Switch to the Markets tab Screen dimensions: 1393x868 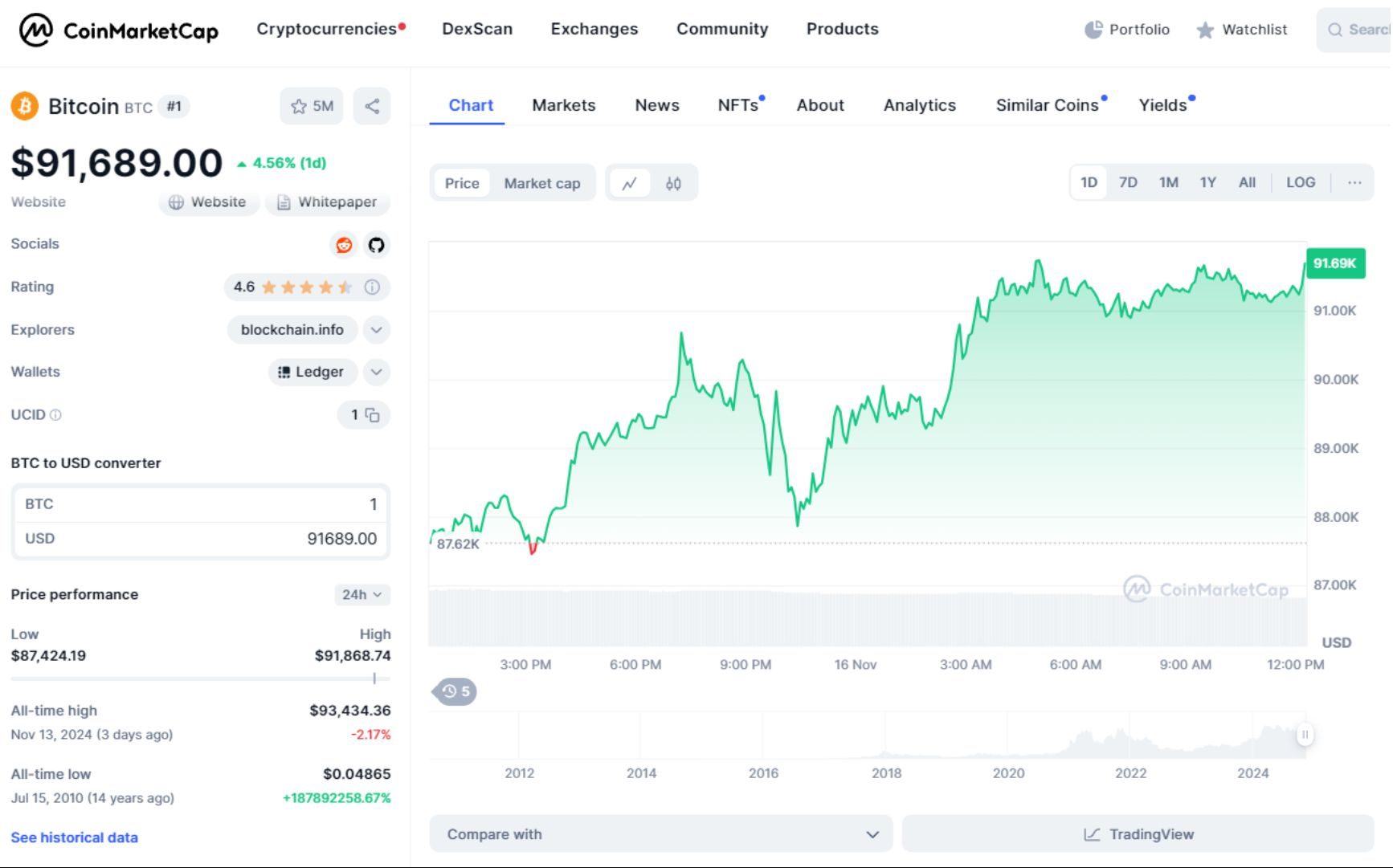click(x=563, y=105)
